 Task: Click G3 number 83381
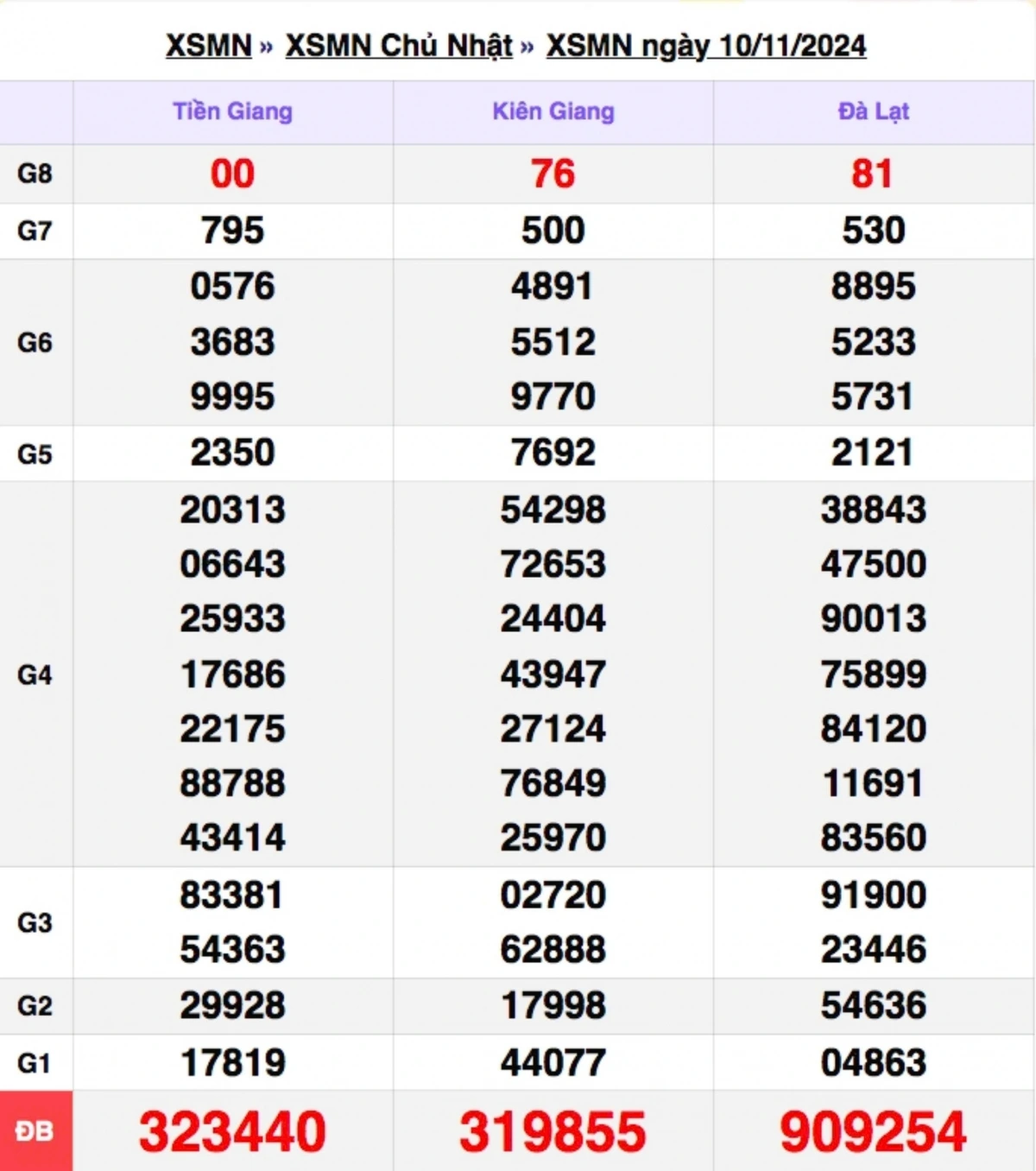232,895
